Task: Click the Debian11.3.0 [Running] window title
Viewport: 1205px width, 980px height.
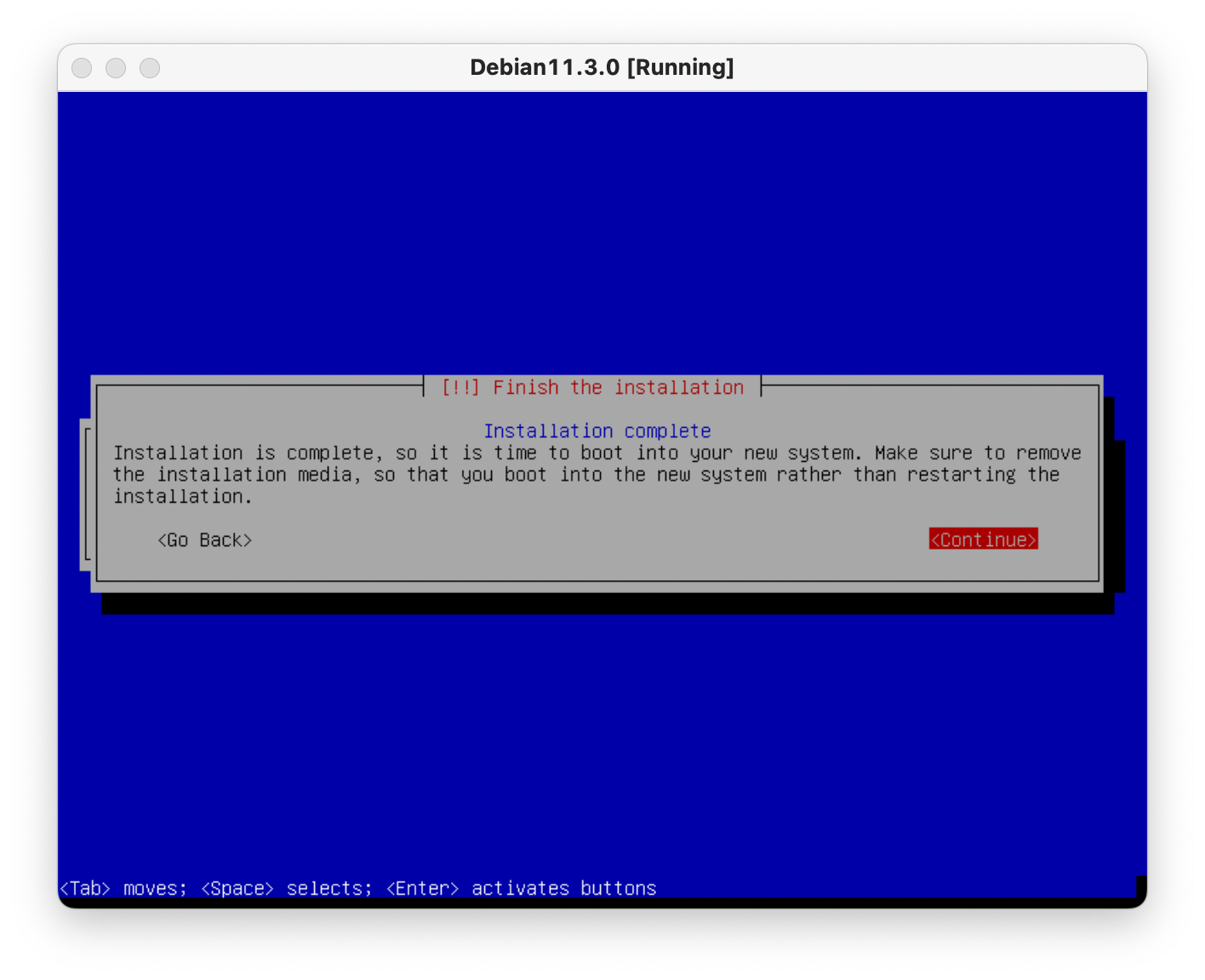Action: [602, 68]
